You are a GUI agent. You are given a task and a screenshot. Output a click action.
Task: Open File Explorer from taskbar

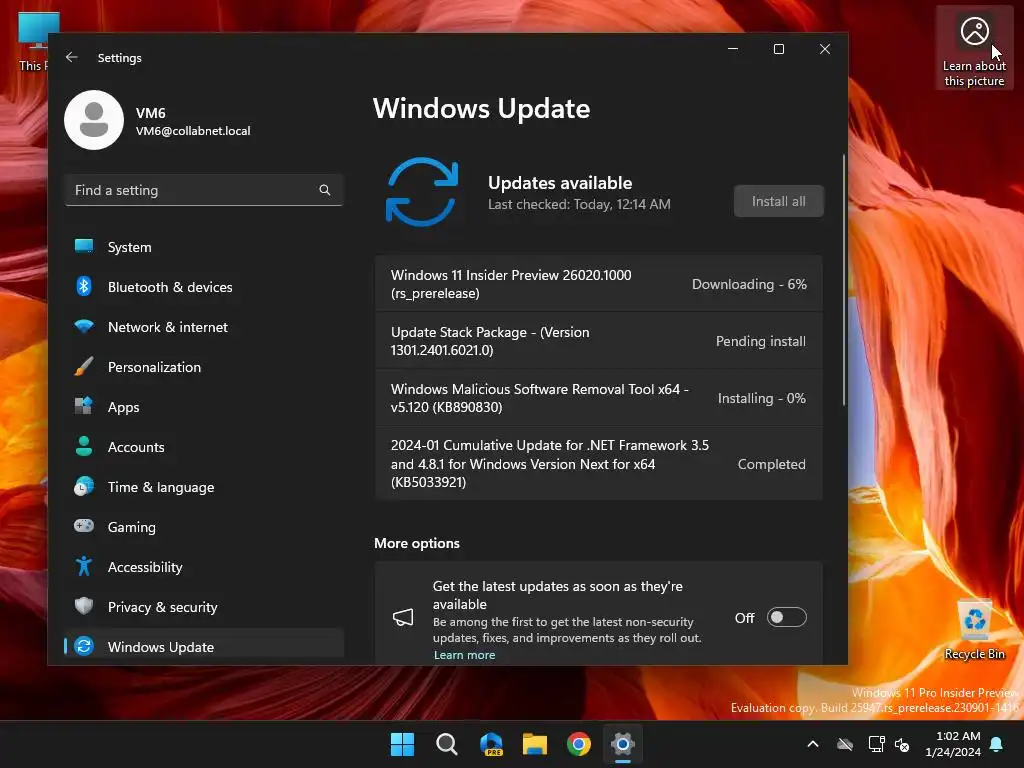tap(535, 744)
